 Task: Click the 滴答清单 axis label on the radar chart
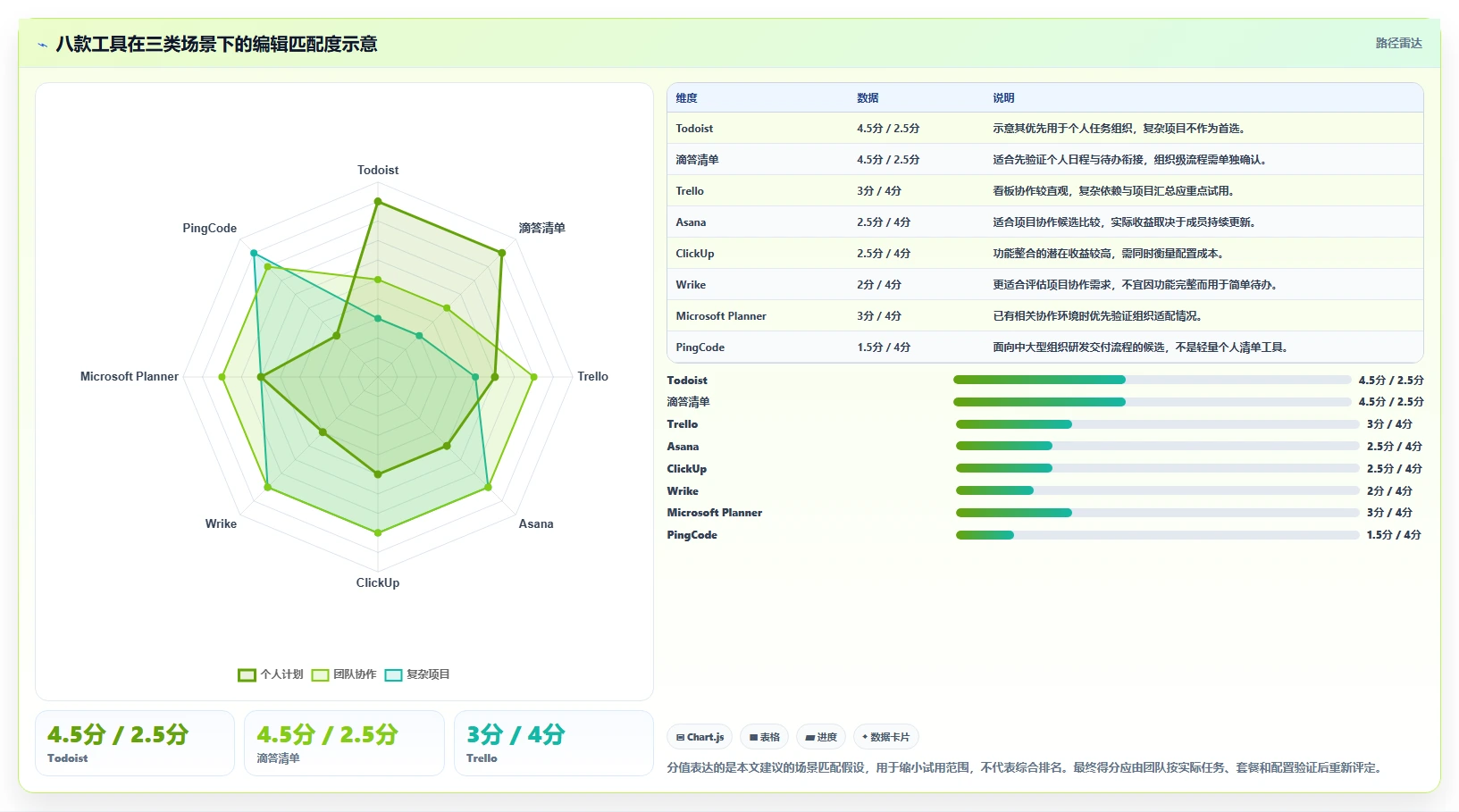pyautogui.click(x=541, y=228)
